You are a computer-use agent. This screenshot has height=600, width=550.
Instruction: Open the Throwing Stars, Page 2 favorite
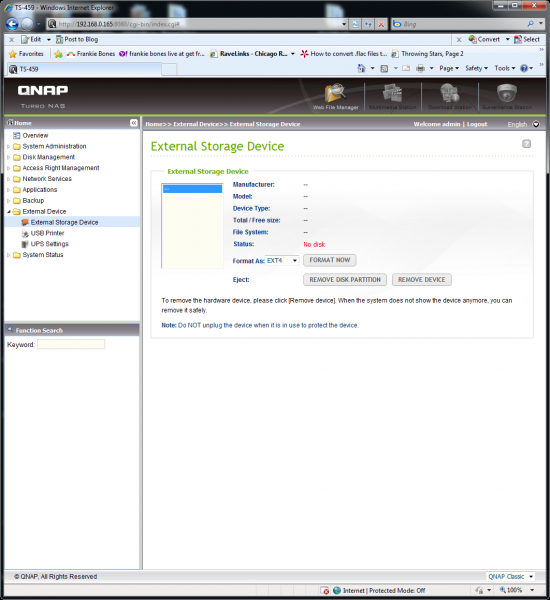(x=428, y=54)
